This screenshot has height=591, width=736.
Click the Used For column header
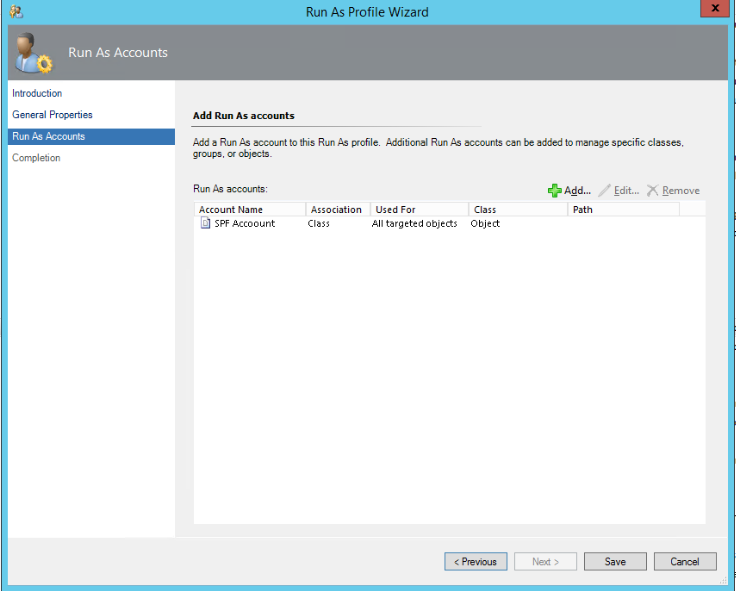[x=419, y=209]
